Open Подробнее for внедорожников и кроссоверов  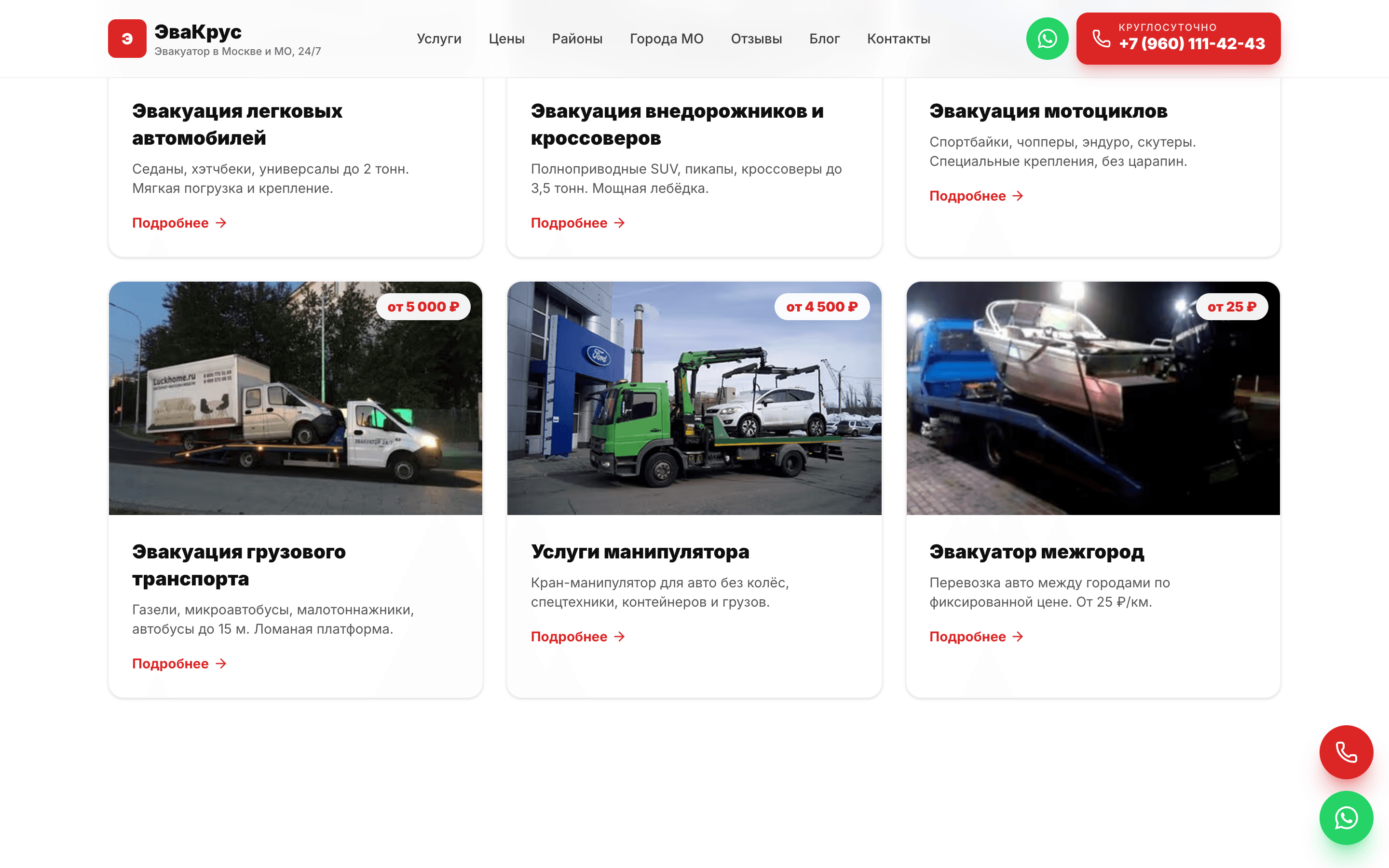click(578, 223)
